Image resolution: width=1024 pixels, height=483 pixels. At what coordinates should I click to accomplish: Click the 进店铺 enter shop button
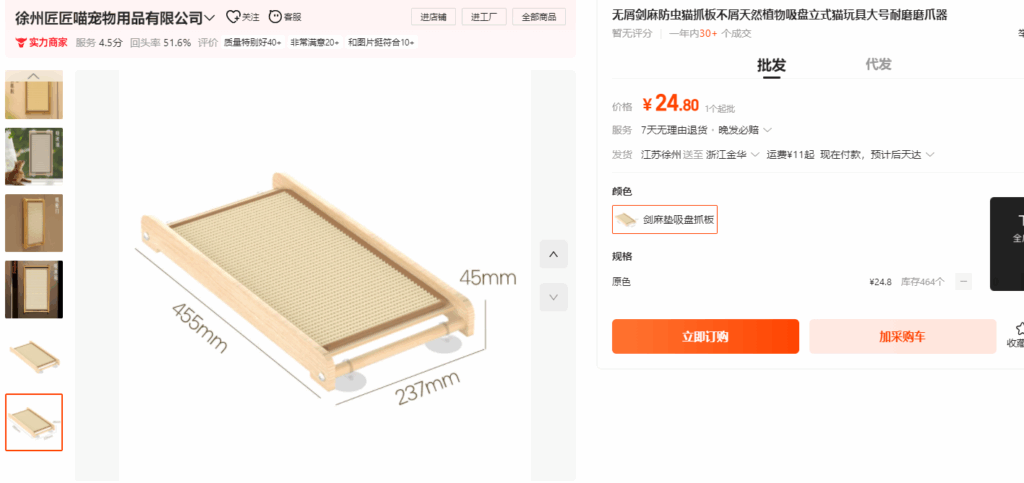click(x=434, y=17)
